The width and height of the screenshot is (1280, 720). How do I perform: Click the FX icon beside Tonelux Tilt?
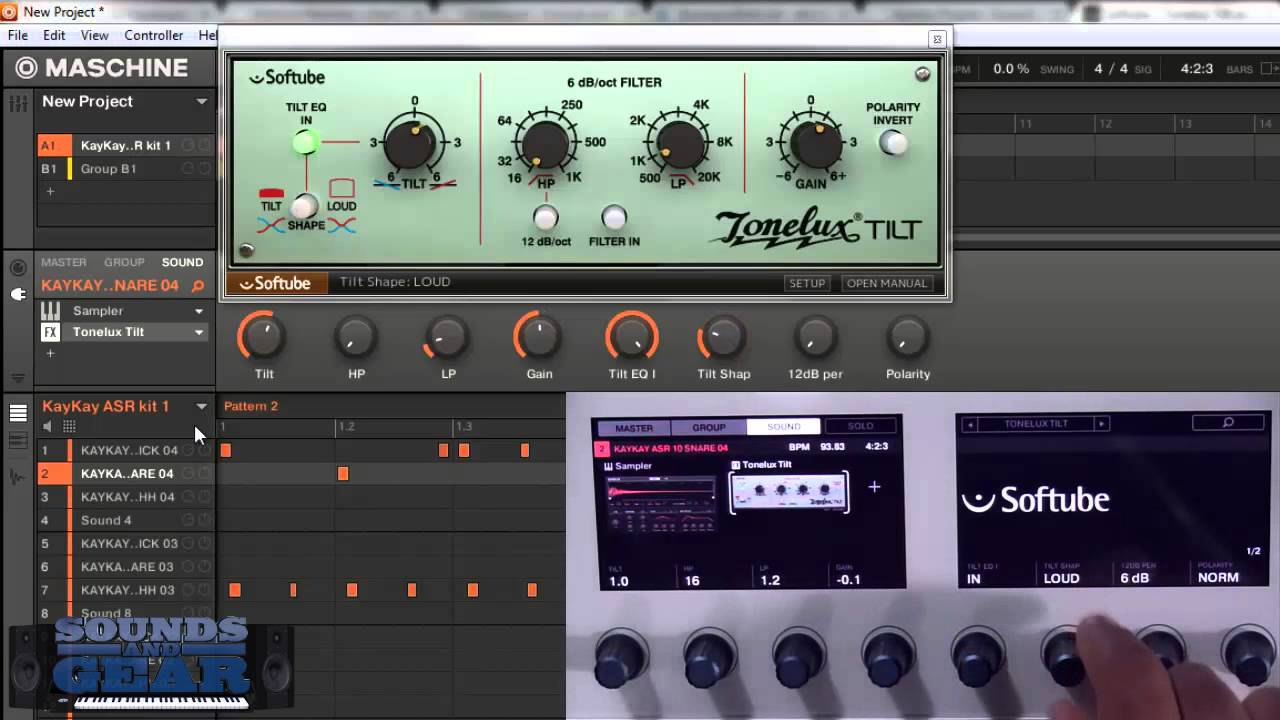click(x=50, y=332)
